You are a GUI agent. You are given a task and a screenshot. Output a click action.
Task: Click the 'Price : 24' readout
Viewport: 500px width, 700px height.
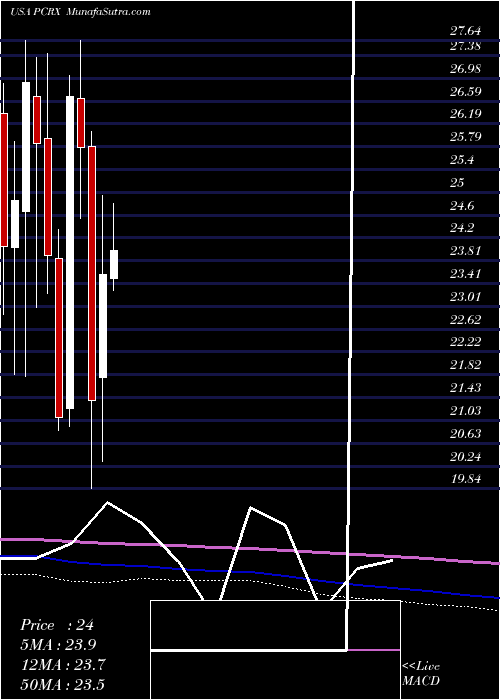pyautogui.click(x=57, y=625)
